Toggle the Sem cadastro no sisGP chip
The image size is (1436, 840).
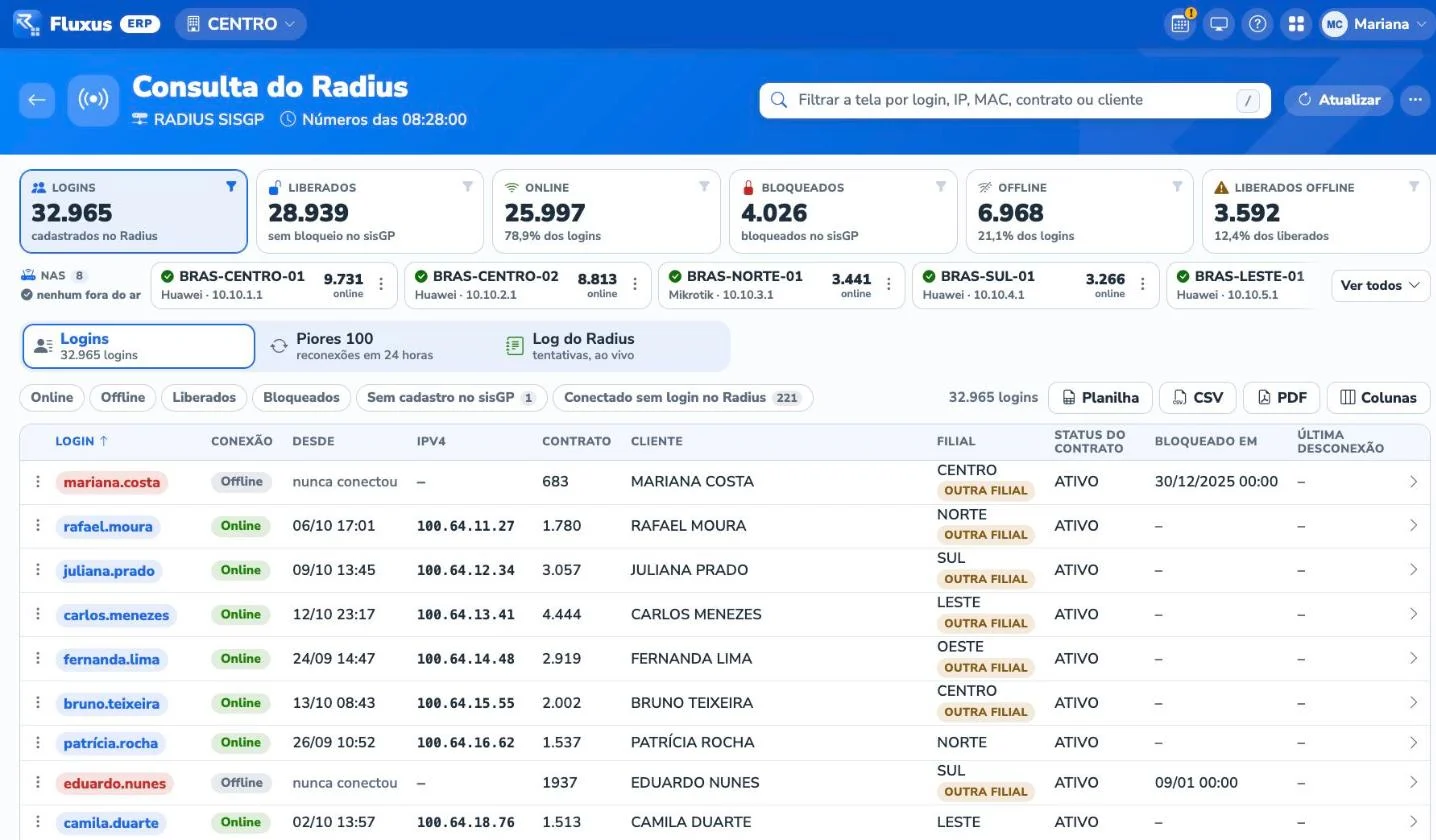click(x=452, y=398)
